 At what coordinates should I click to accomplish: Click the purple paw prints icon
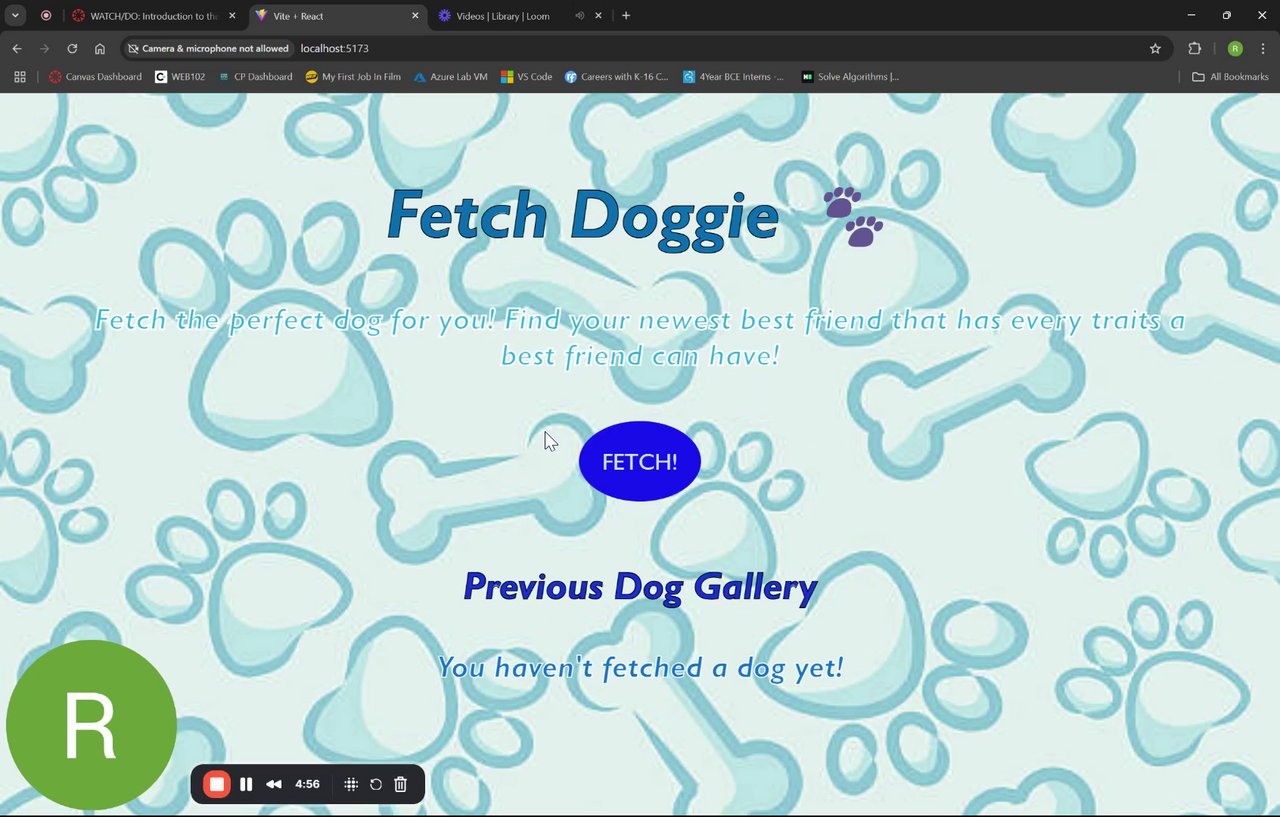(x=853, y=217)
